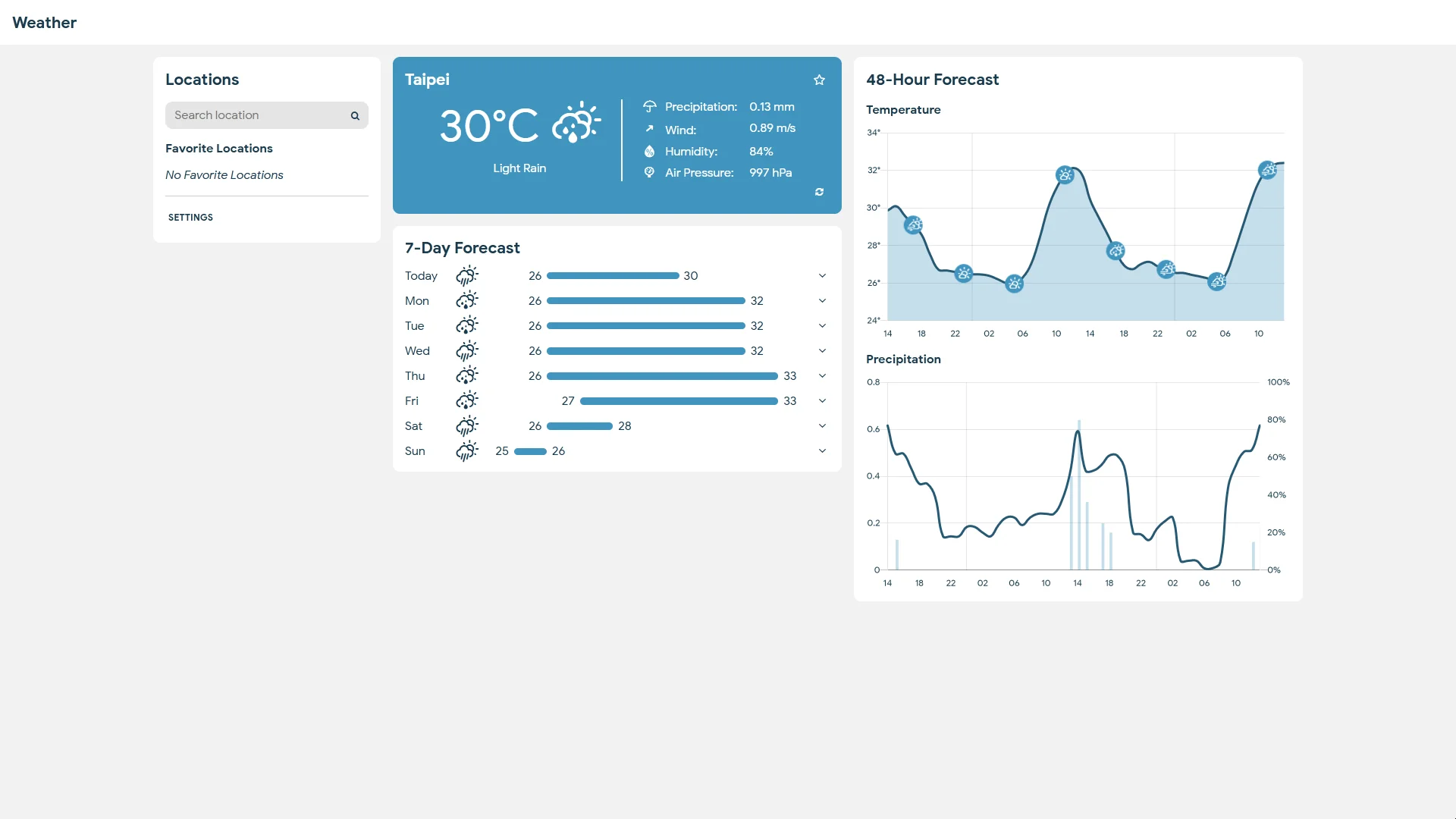Click the leftmost weather marker on temperature chart
Viewport: 1456px width, 819px height.
[914, 224]
